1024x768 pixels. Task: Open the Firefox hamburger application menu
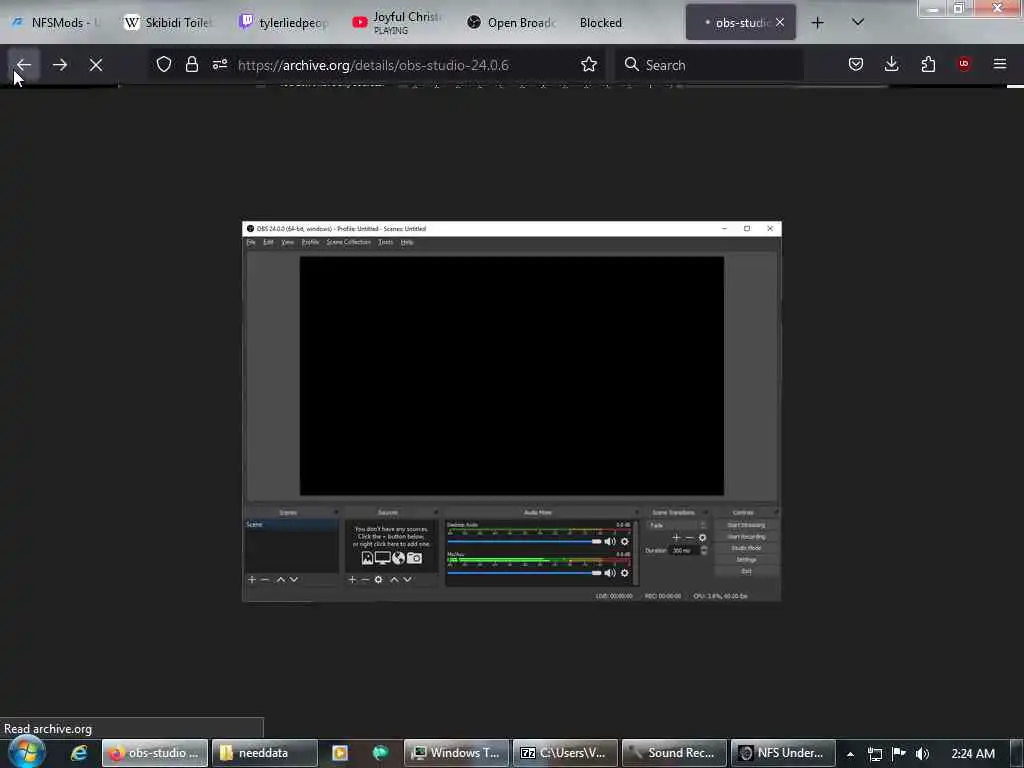tap(1000, 64)
